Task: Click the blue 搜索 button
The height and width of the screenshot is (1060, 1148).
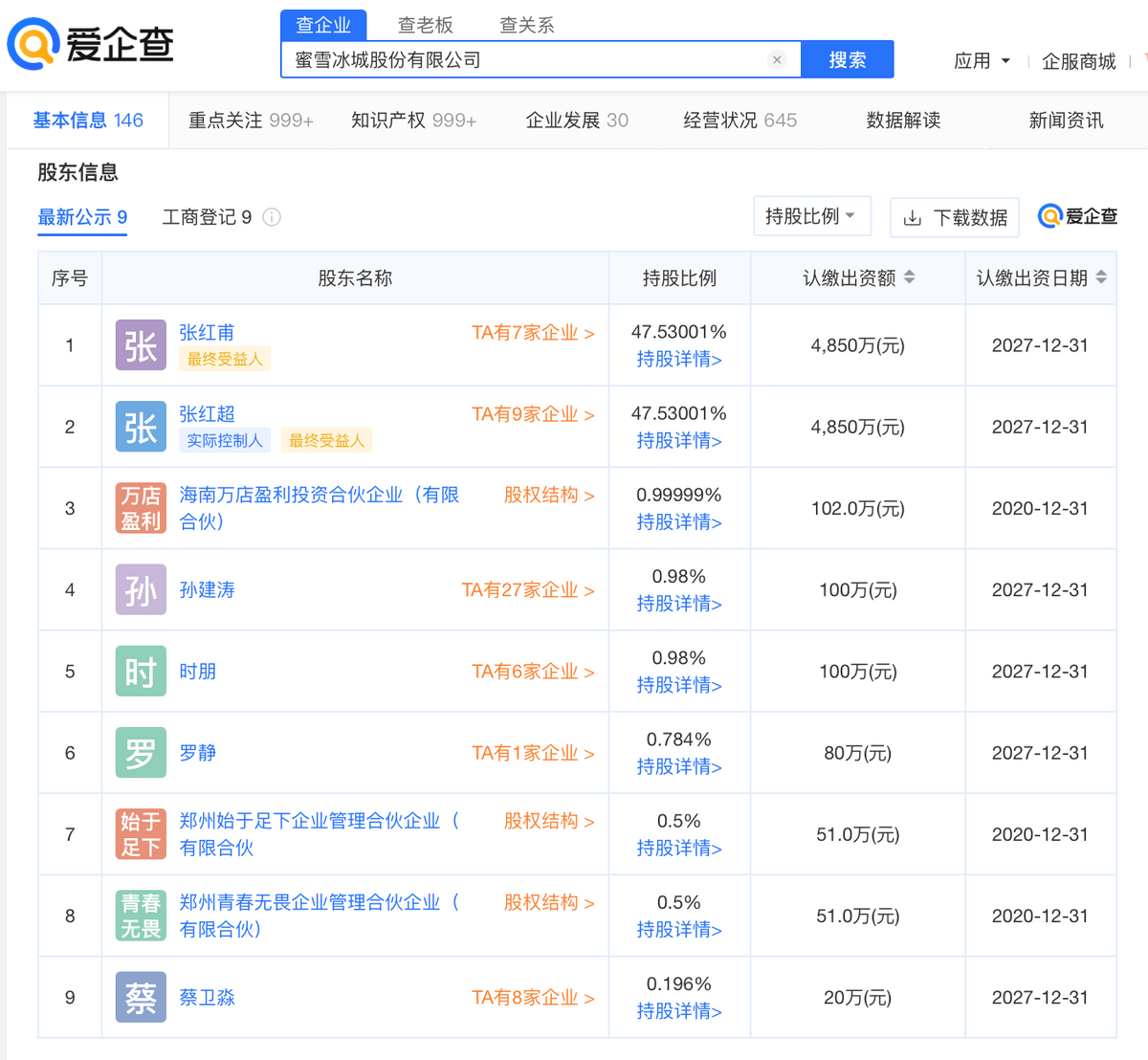Action: [x=847, y=59]
